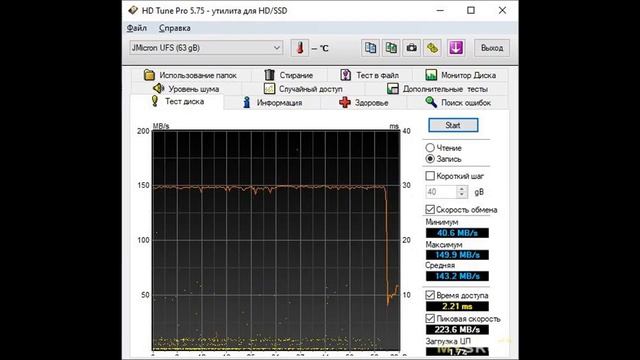
Task: Toggle the Время доступа checkbox
Action: coord(430,295)
